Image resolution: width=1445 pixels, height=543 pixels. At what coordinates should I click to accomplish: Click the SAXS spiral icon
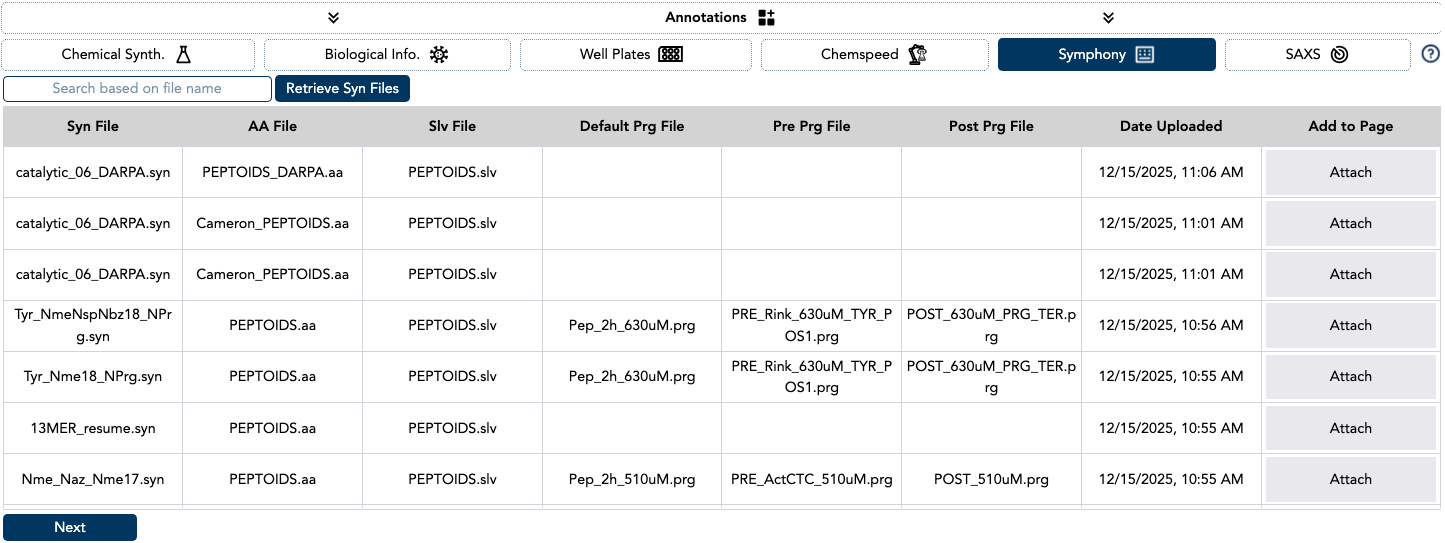1340,54
